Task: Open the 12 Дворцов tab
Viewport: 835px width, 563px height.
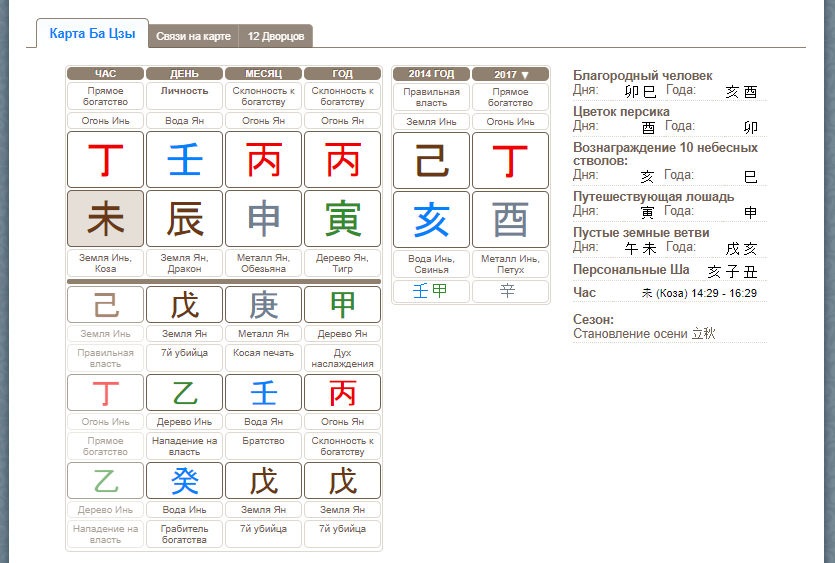Action: [x=276, y=36]
